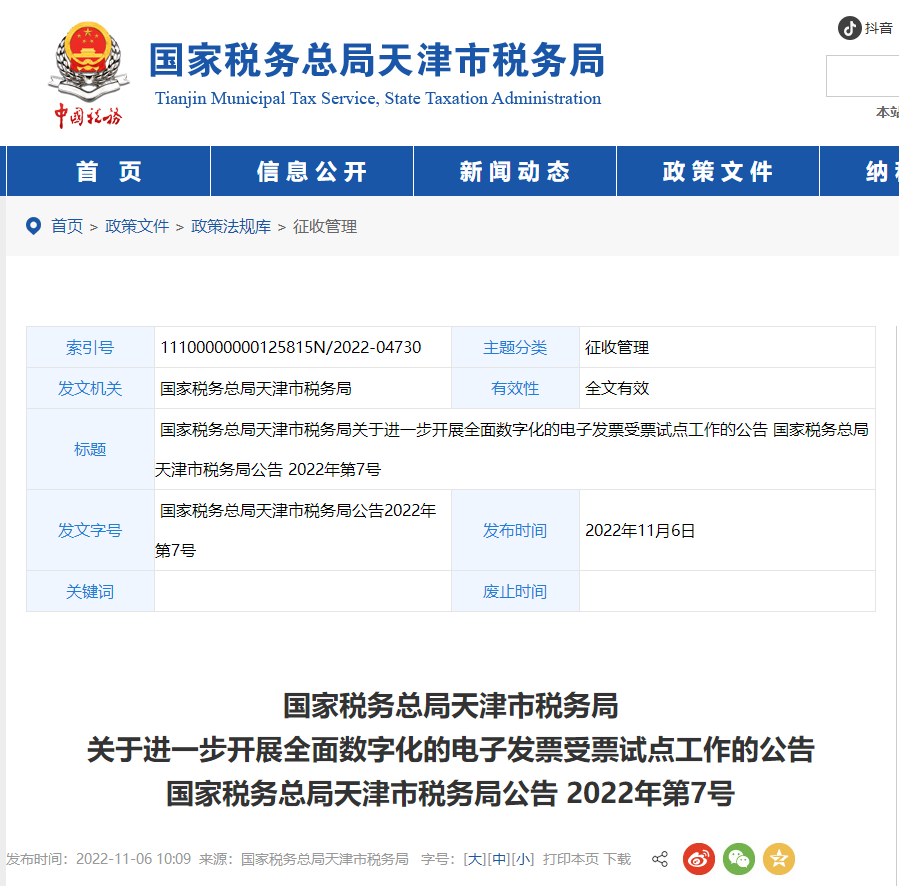
Task: Click the 发文字号 label cell
Action: coord(90,530)
